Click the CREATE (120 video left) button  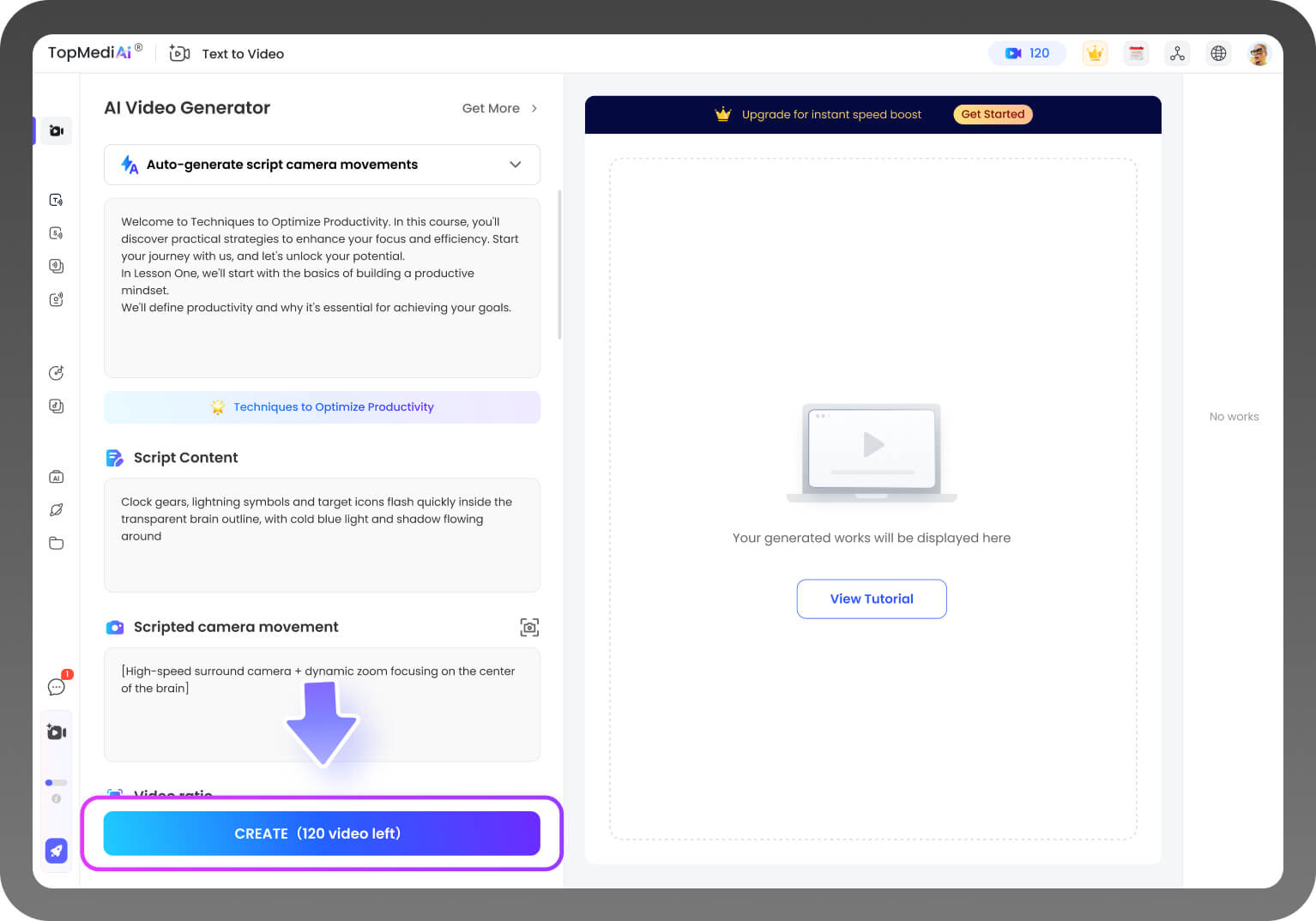coord(322,834)
